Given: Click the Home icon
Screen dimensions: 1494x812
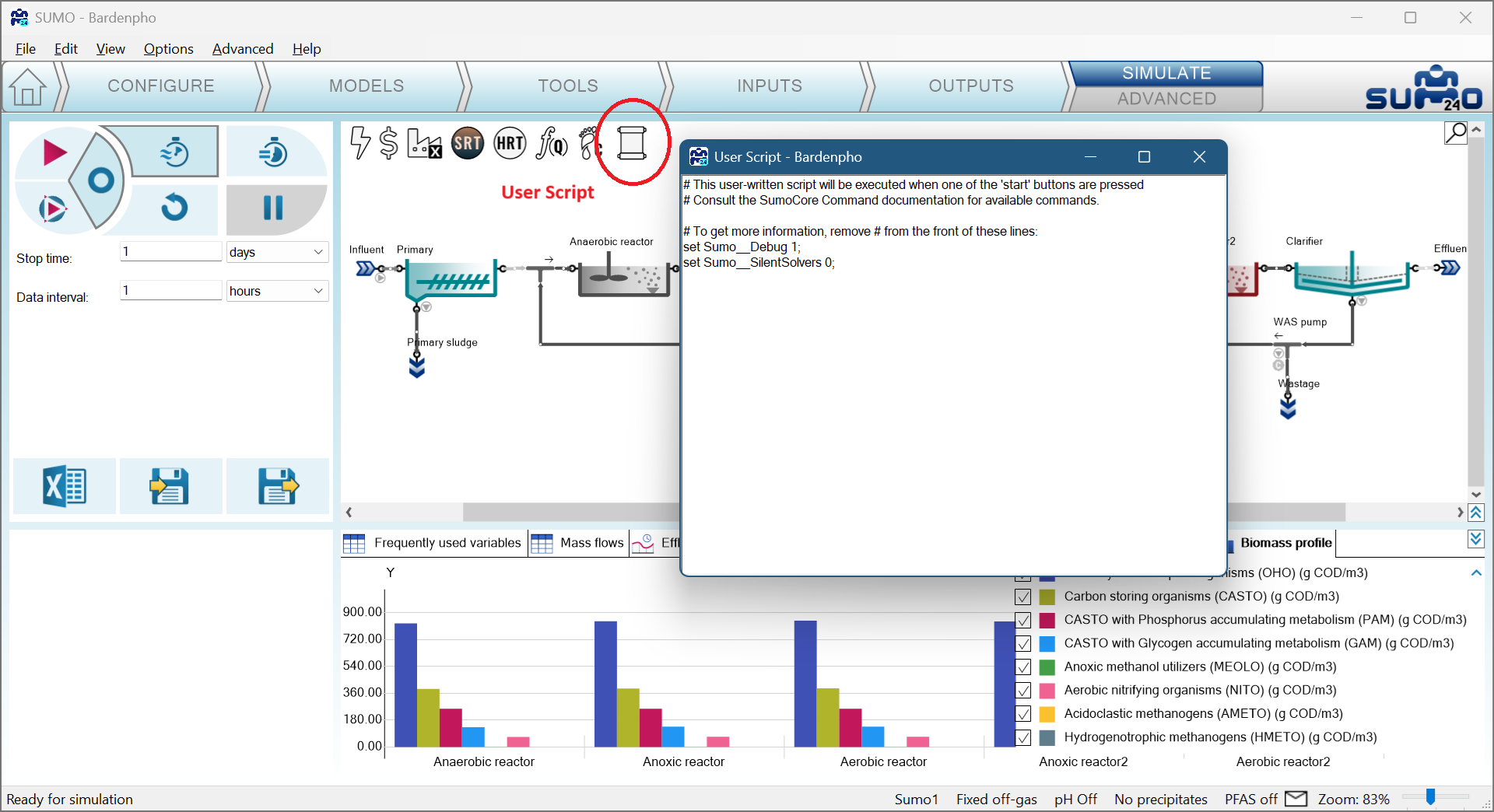Looking at the screenshot, I should point(28,86).
